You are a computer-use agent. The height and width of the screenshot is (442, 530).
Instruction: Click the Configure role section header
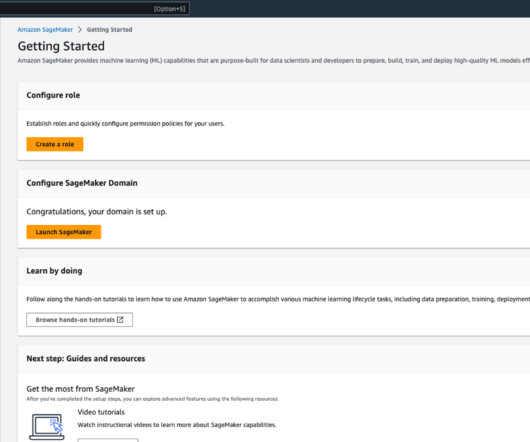click(x=53, y=95)
